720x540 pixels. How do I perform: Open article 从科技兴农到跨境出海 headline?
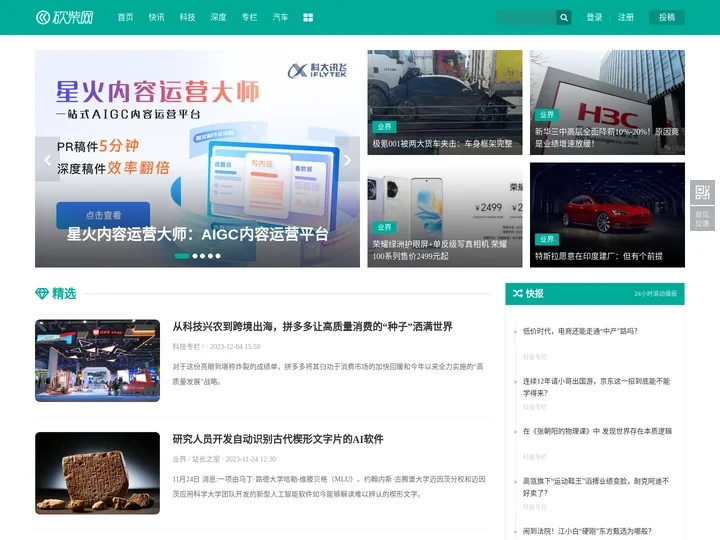click(x=313, y=326)
